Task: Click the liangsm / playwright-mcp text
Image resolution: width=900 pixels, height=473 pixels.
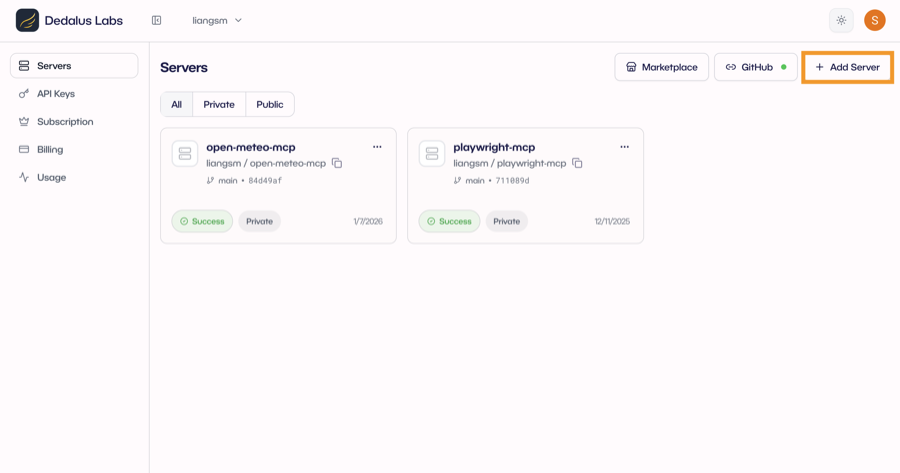Action: click(510, 163)
